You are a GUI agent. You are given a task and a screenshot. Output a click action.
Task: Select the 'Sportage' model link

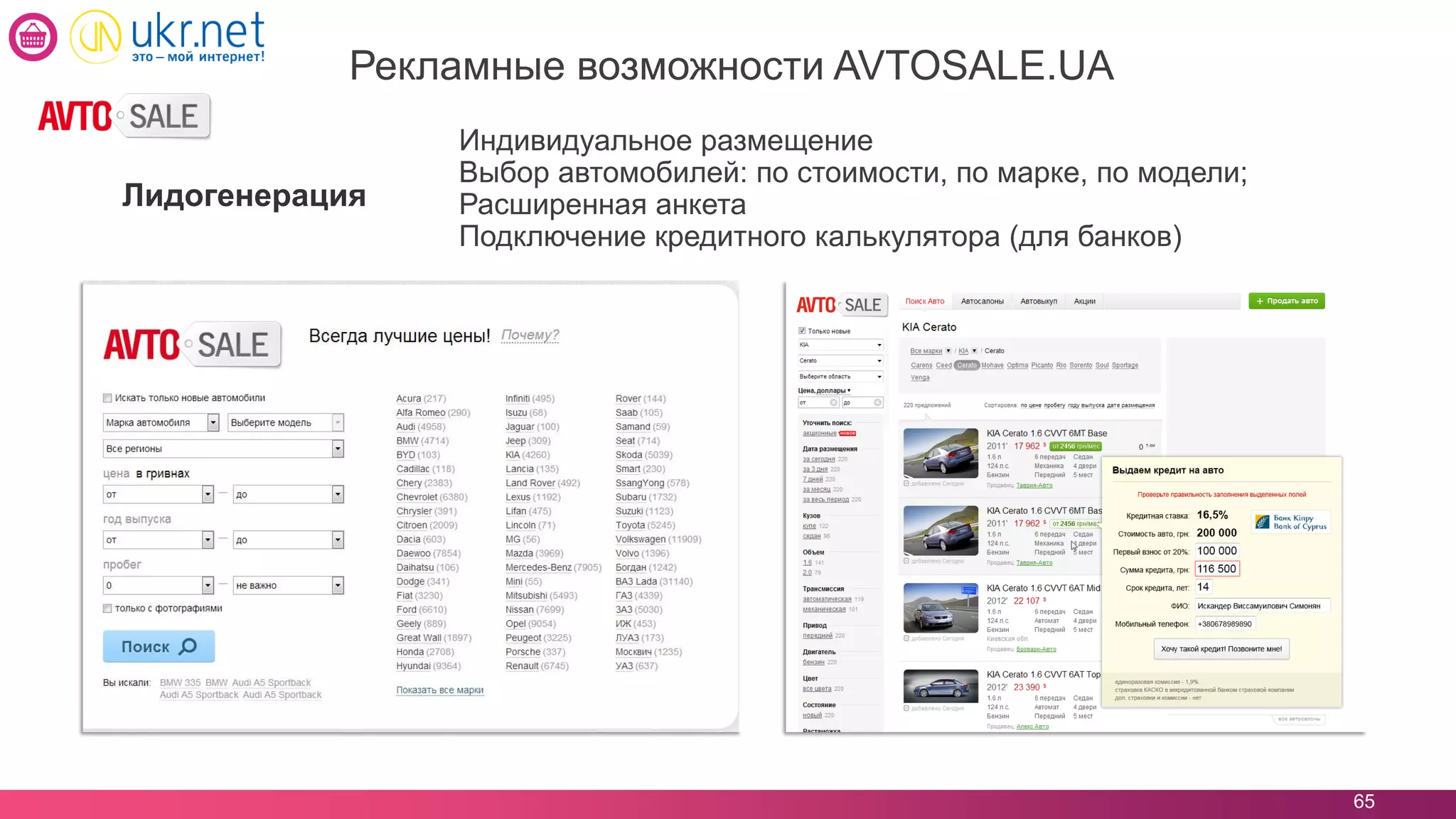coord(1125,365)
